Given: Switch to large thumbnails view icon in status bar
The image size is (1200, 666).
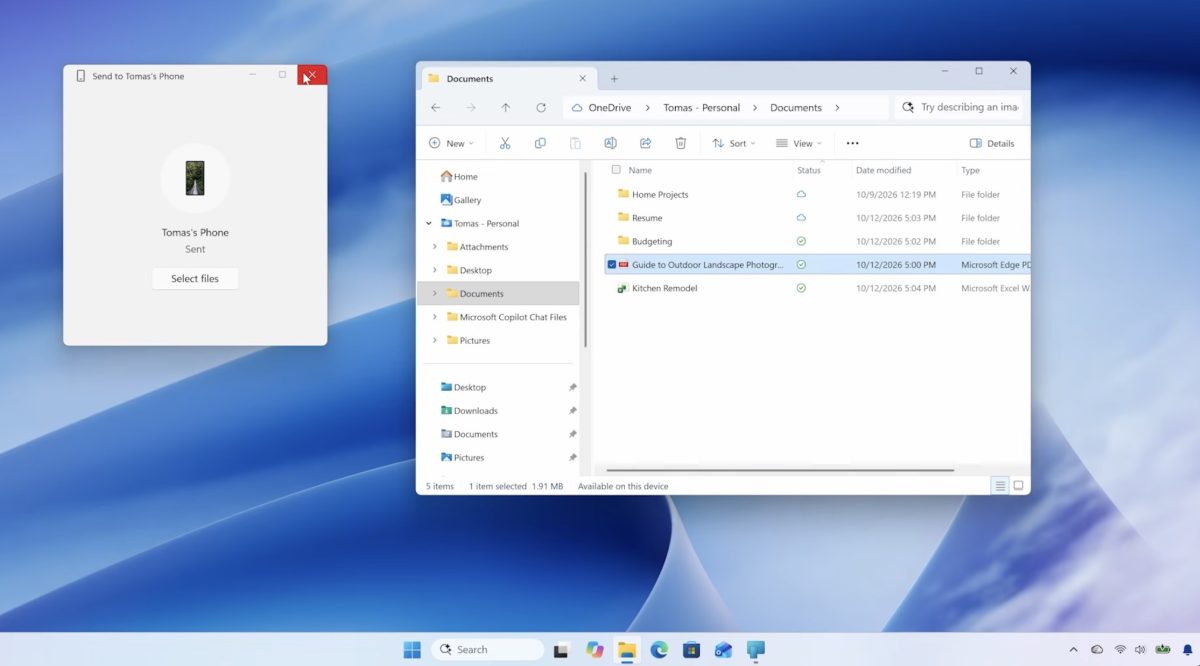Looking at the screenshot, I should (x=1019, y=486).
